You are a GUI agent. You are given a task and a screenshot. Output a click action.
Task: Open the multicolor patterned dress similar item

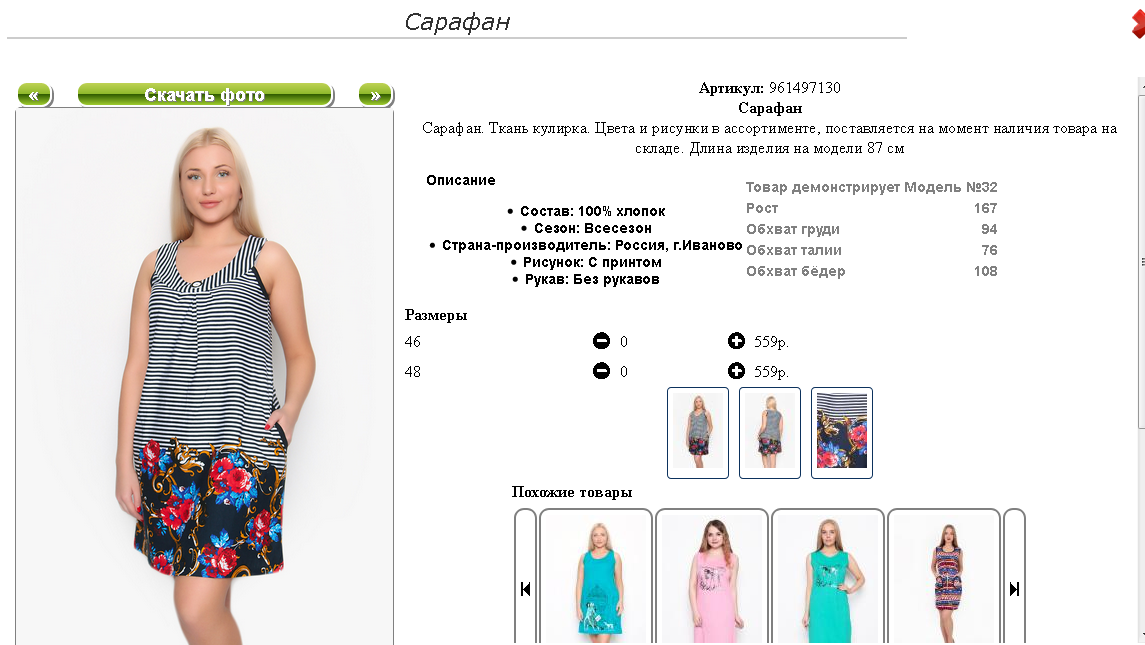click(x=944, y=578)
